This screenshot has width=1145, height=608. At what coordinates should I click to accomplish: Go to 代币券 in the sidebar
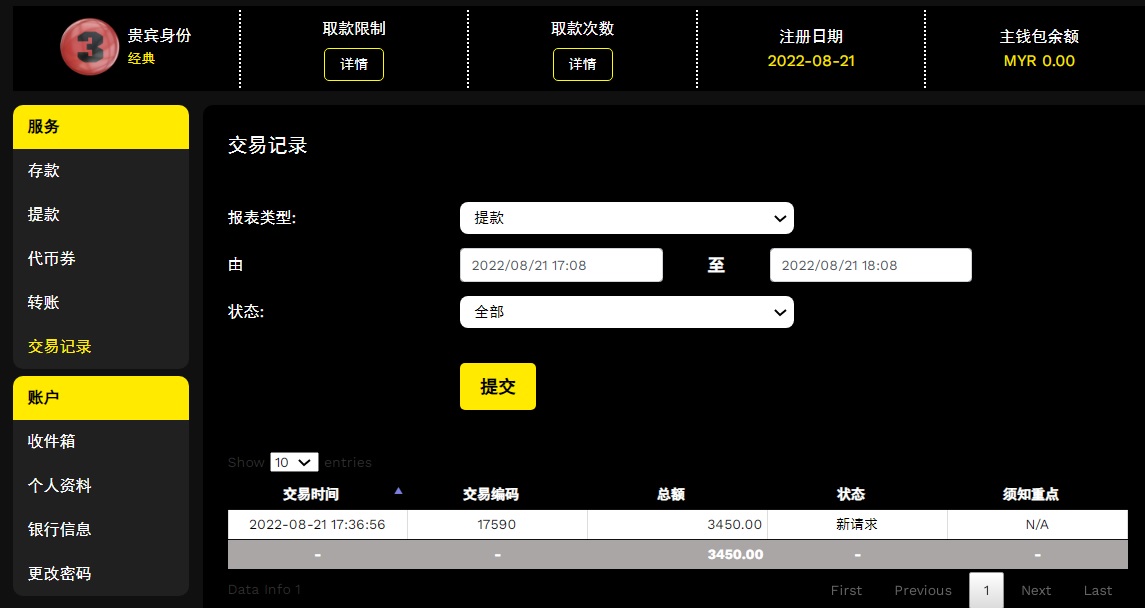[x=52, y=259]
